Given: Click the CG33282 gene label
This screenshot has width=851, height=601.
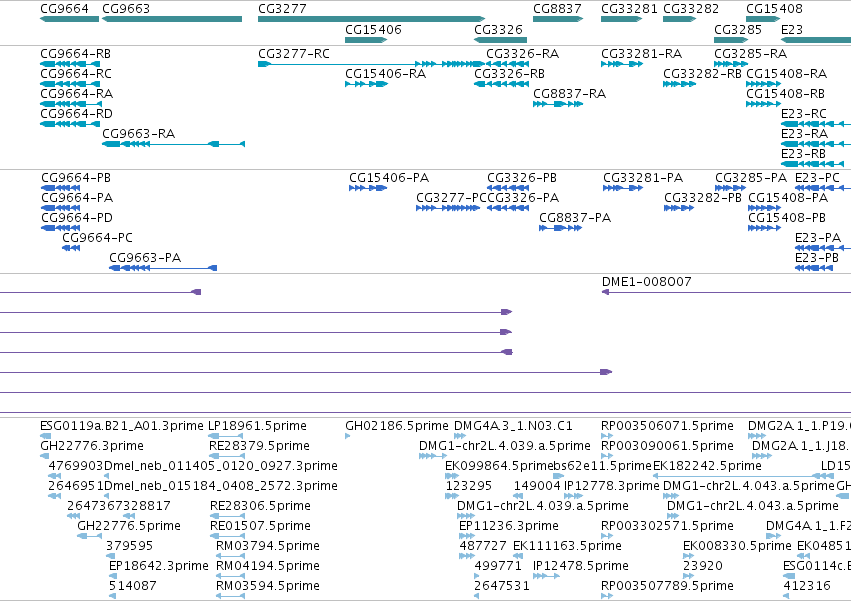Looking at the screenshot, I should pyautogui.click(x=691, y=9).
